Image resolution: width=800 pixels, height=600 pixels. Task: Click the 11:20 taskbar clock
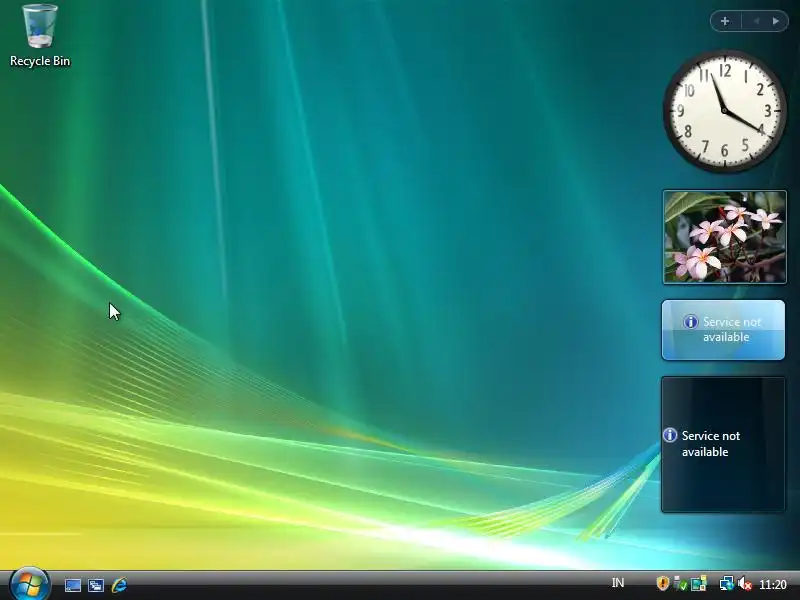pos(772,584)
